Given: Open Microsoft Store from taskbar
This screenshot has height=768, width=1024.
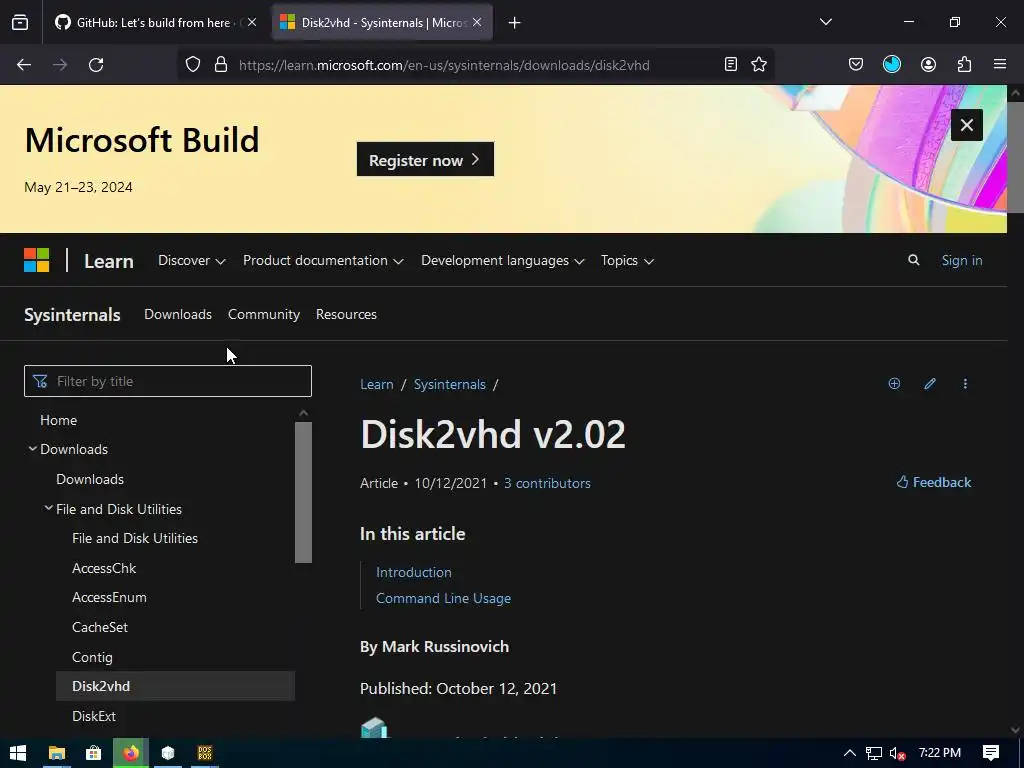Looking at the screenshot, I should tap(93, 753).
